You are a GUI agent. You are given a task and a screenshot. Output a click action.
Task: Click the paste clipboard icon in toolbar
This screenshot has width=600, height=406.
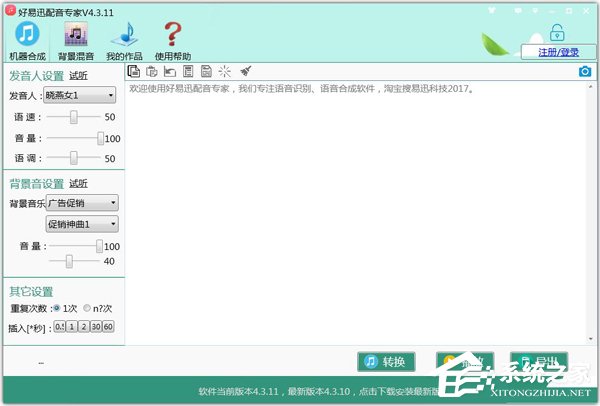152,71
